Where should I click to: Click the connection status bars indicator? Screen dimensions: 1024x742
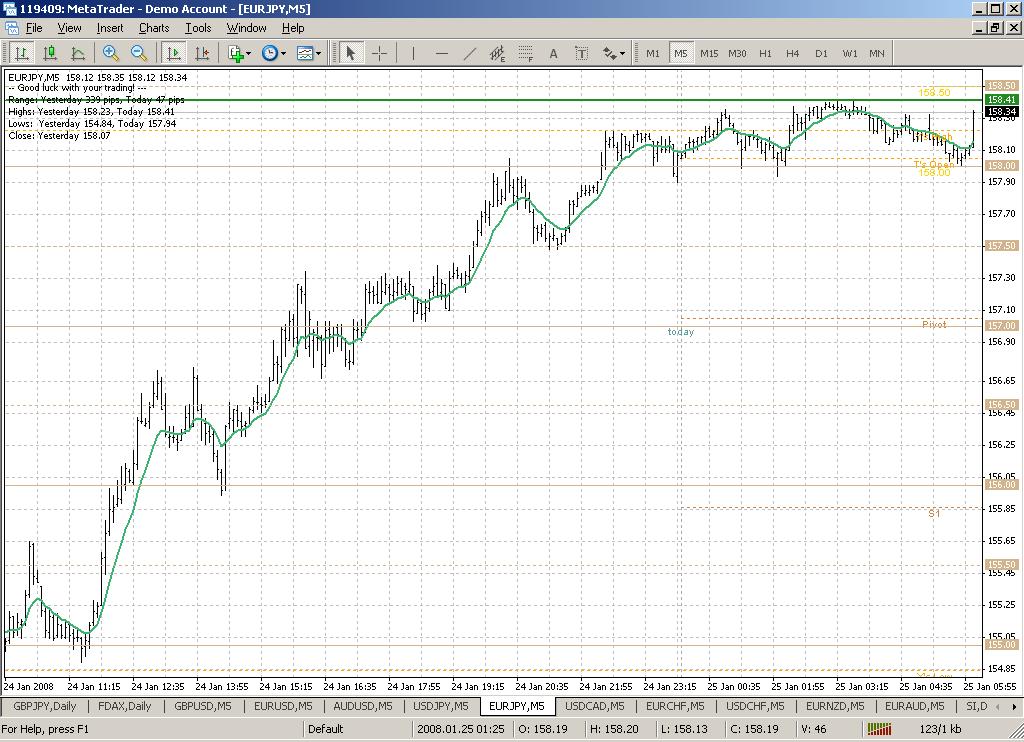click(x=879, y=729)
